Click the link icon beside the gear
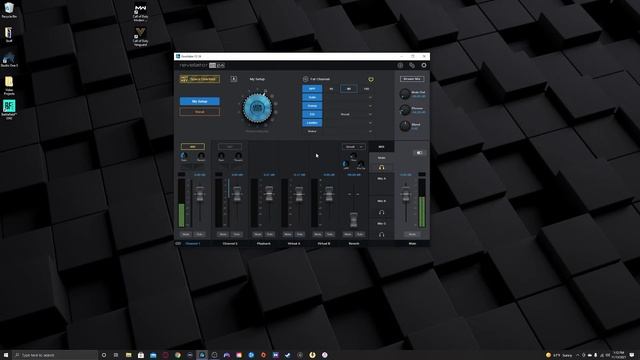The image size is (640, 360). click(x=412, y=65)
